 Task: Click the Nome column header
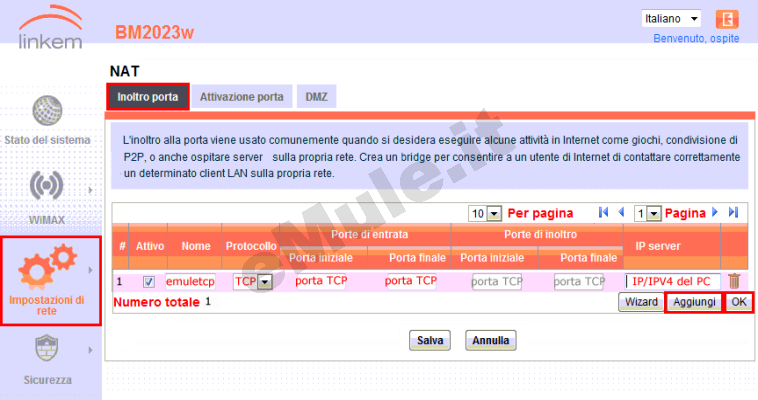[x=196, y=246]
